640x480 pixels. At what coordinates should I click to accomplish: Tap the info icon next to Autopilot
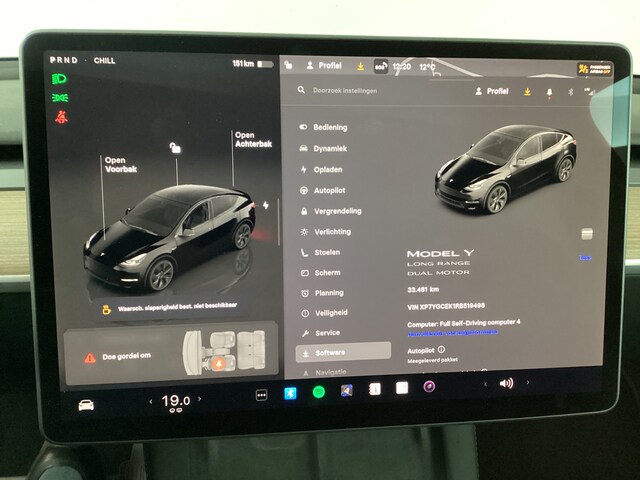tap(441, 350)
